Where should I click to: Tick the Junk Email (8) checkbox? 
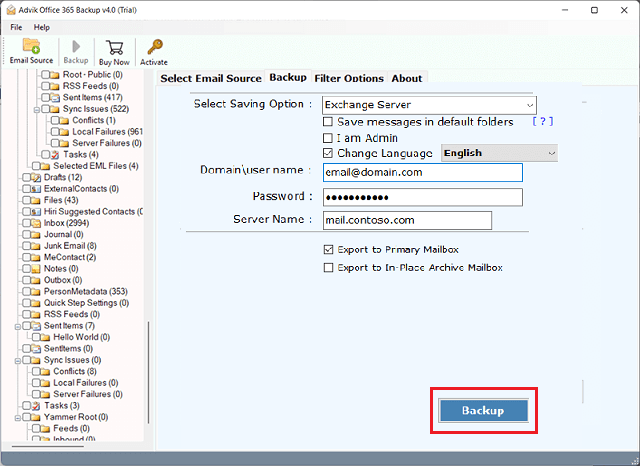tap(27, 246)
